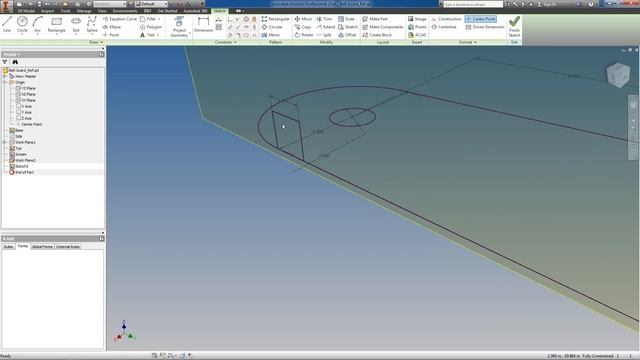Toggle Driven Dimension format
Image resolution: width=640 pixels, height=360 pixels.
485,27
